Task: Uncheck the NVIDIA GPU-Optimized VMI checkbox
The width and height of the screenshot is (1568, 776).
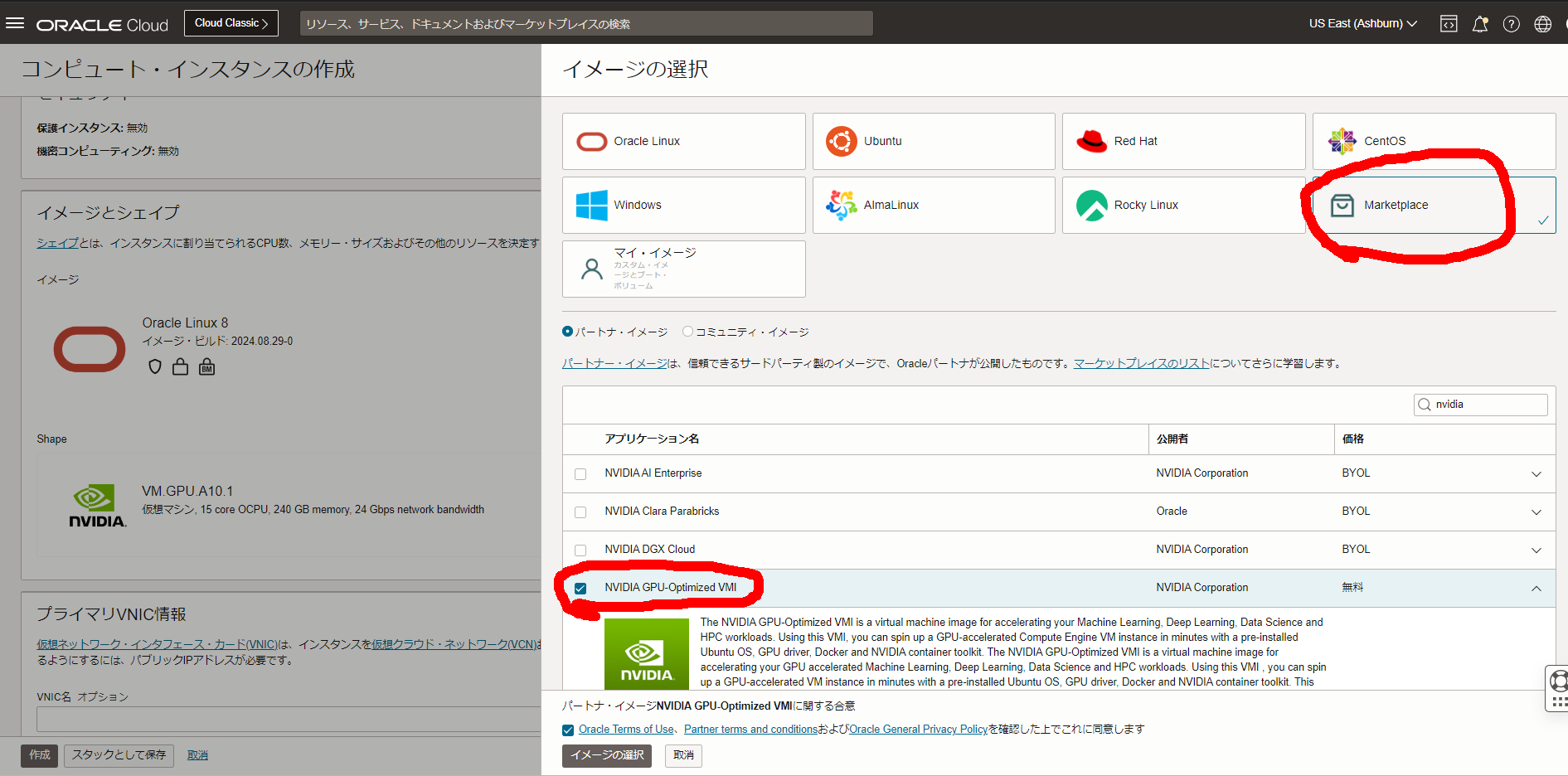Action: coord(580,589)
